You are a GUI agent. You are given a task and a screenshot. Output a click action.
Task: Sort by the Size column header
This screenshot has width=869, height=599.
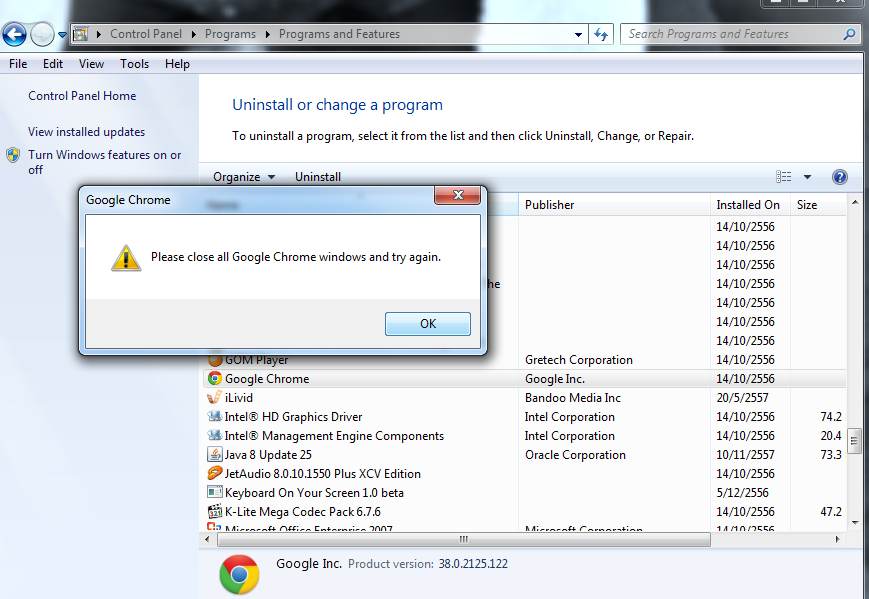819,204
